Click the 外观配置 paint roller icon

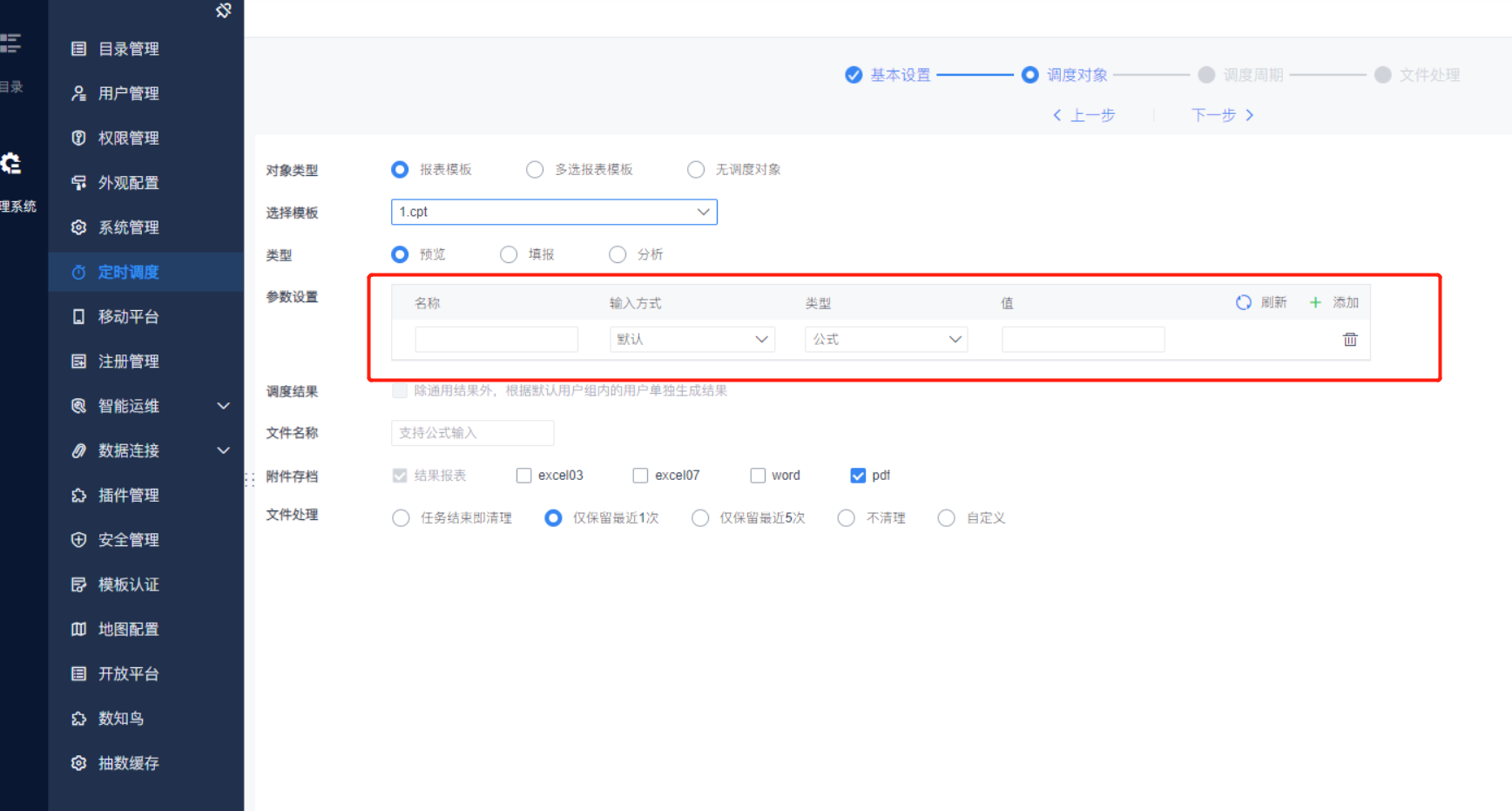(78, 183)
